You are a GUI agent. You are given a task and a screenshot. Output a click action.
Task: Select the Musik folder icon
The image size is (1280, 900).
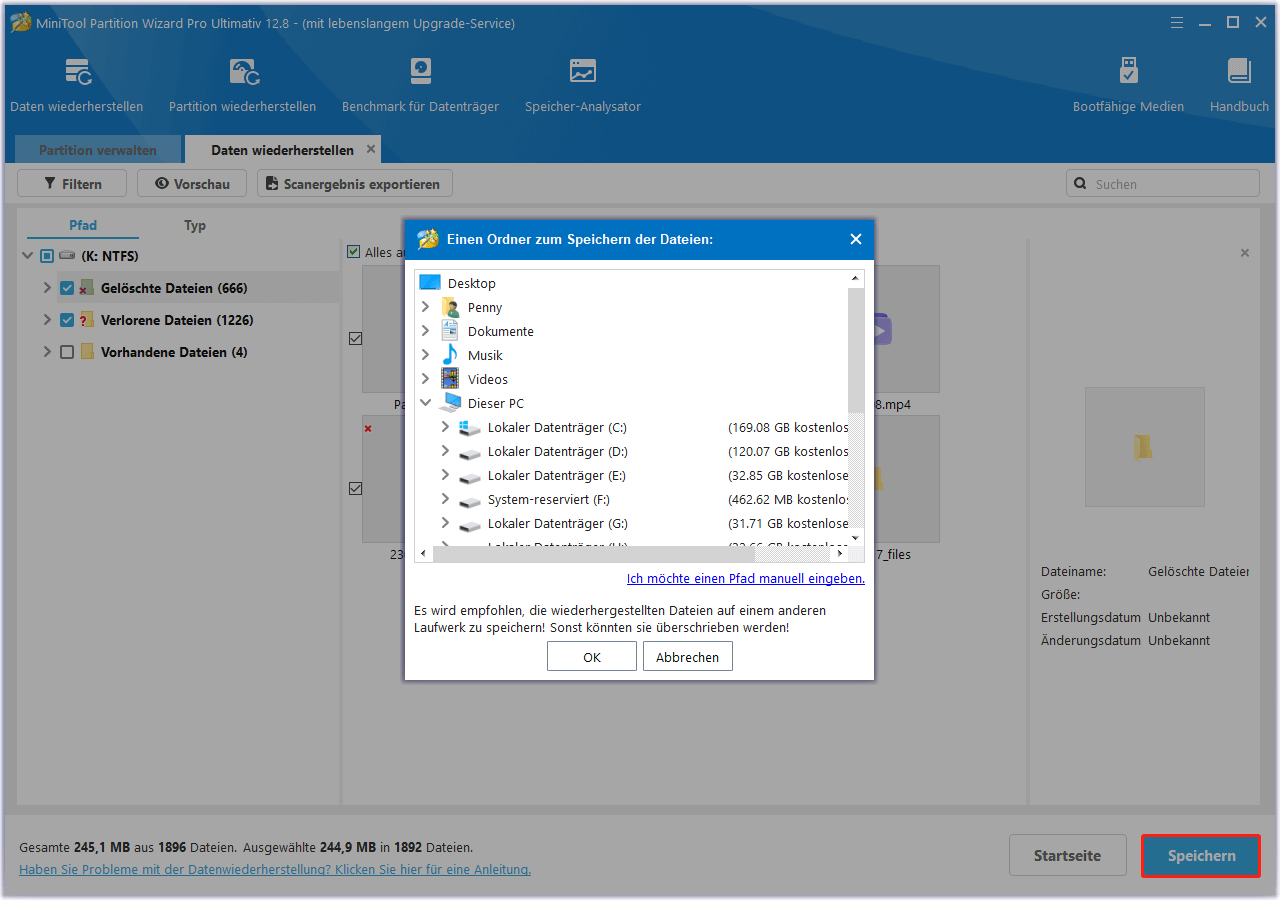(x=450, y=355)
